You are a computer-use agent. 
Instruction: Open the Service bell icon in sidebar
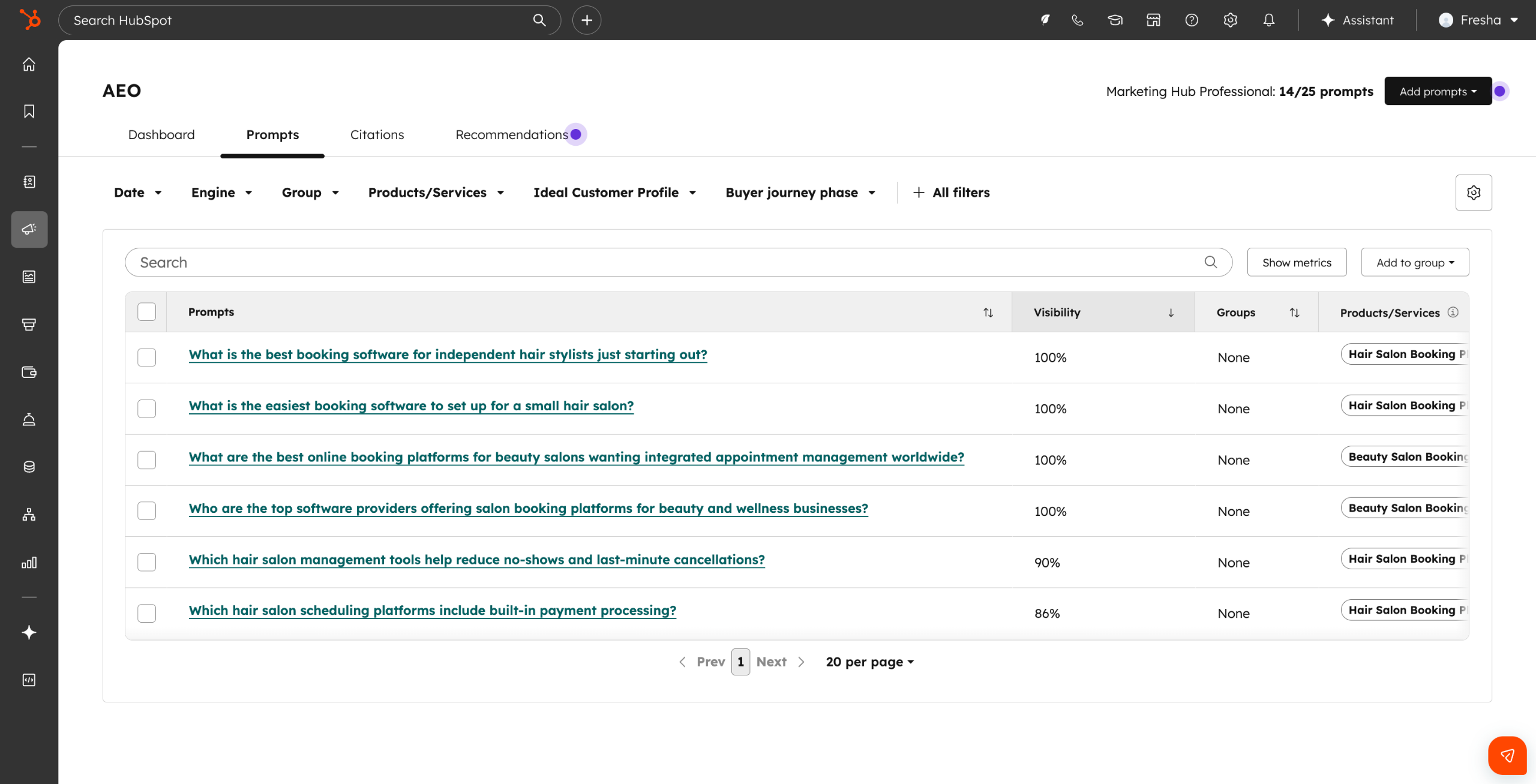tap(29, 419)
